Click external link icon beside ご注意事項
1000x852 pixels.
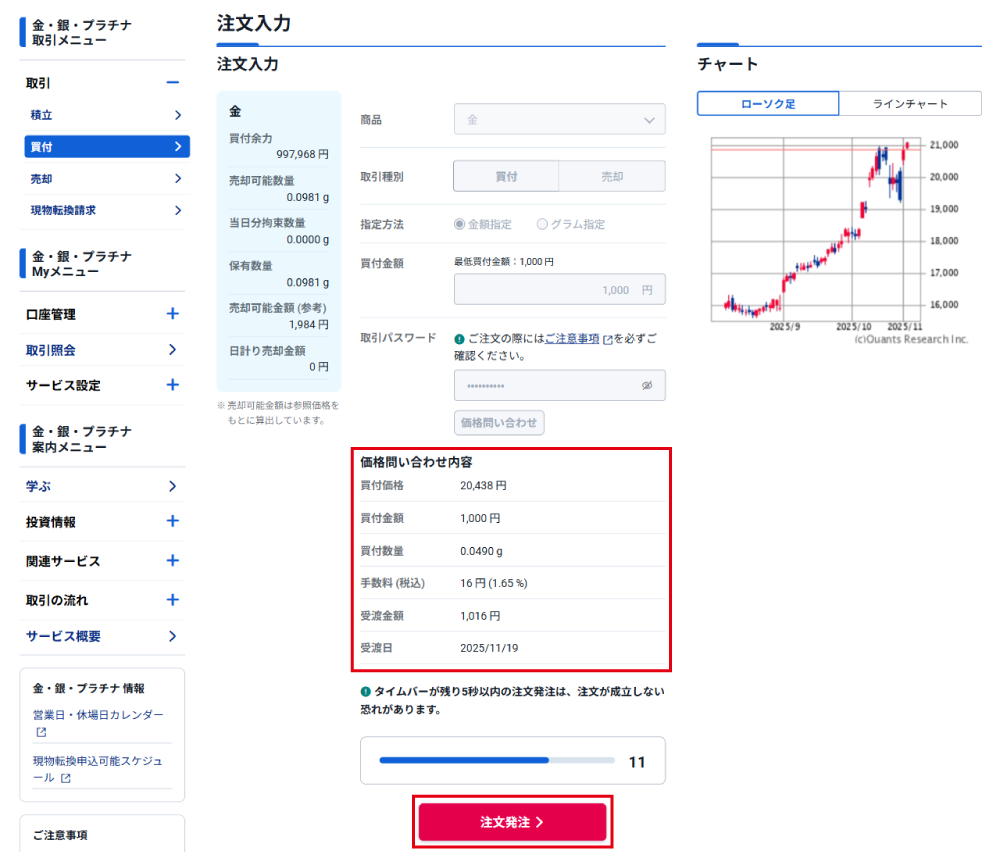(x=608, y=340)
